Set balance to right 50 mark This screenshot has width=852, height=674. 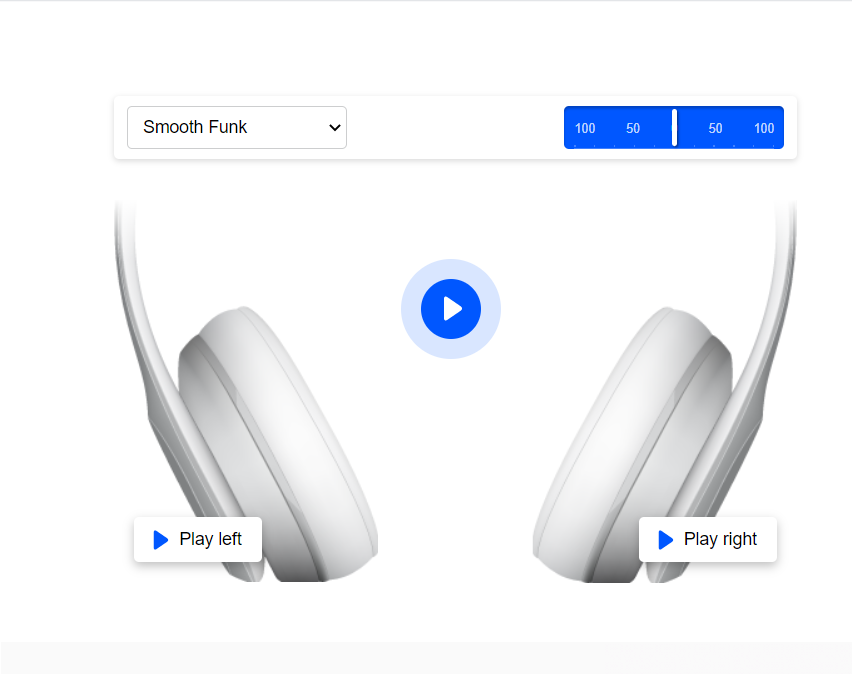pyautogui.click(x=716, y=128)
